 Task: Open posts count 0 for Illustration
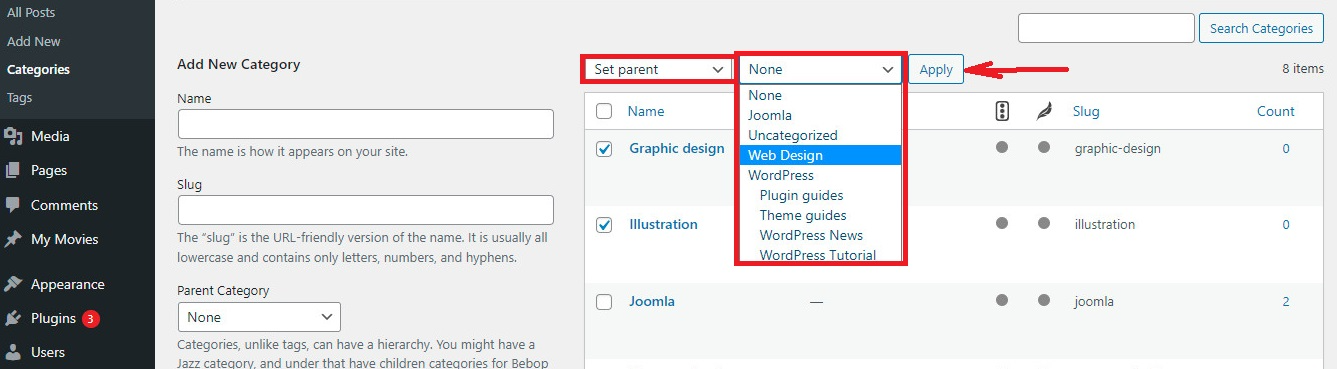point(1286,224)
